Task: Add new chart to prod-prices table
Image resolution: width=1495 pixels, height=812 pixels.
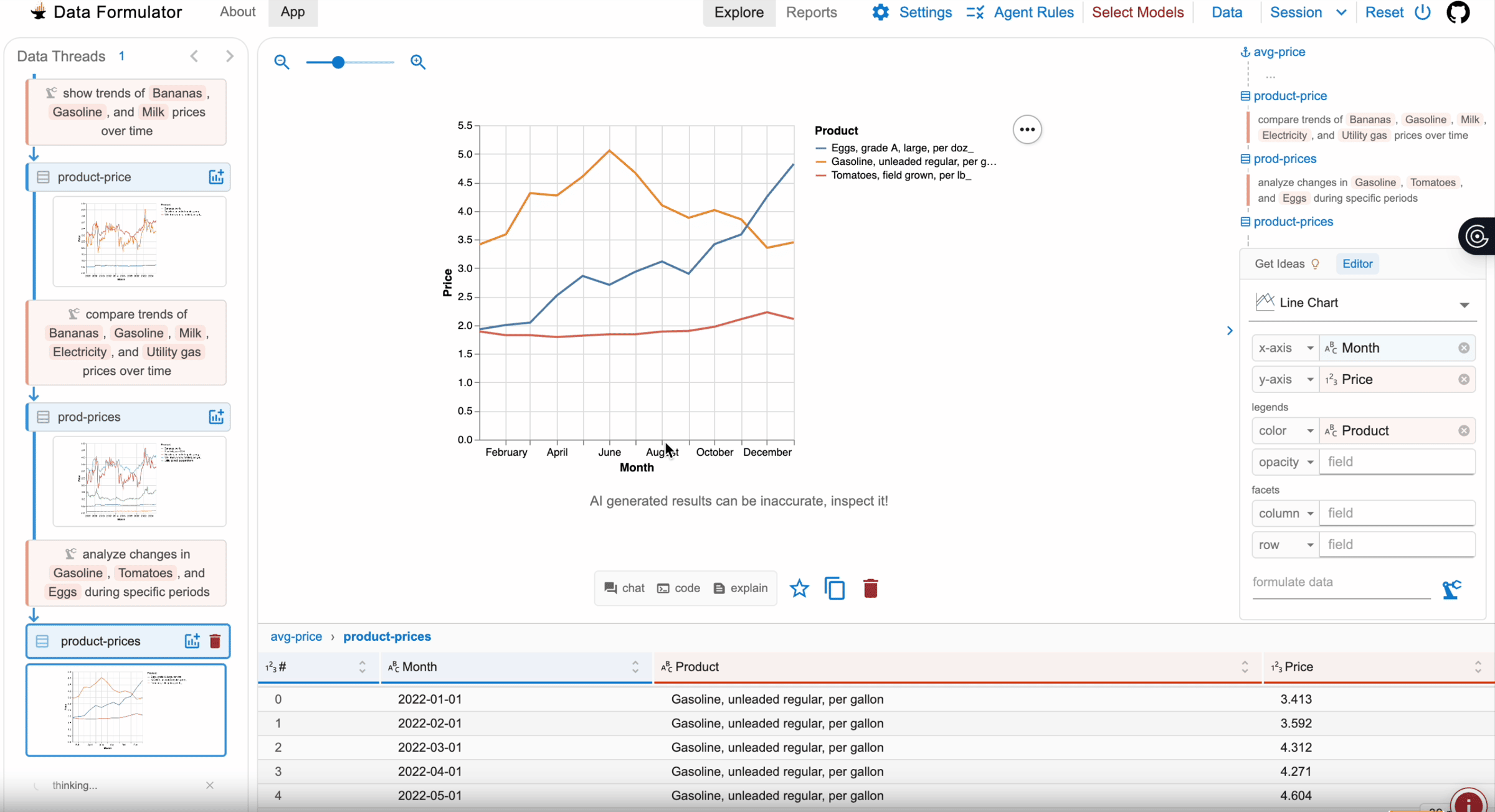Action: click(216, 417)
